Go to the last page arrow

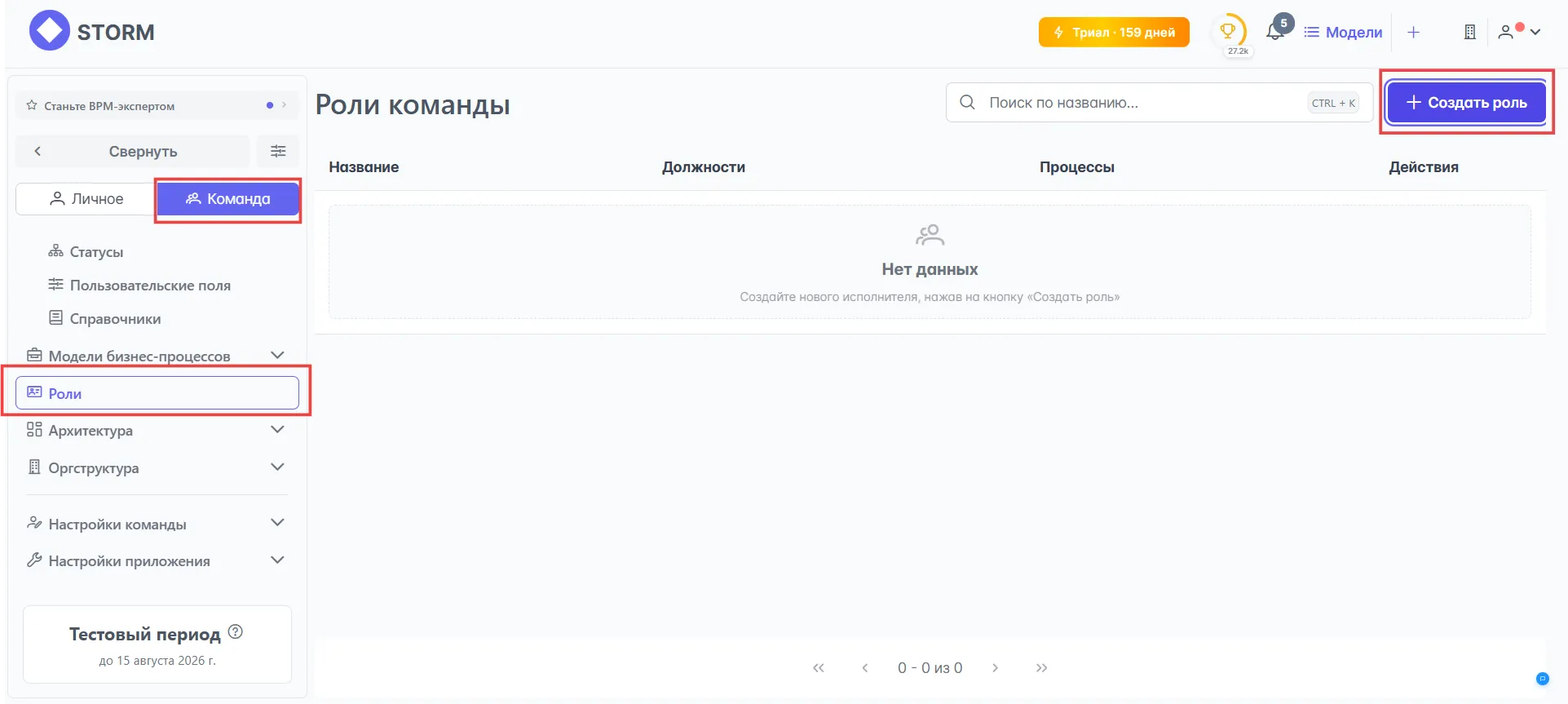(1041, 667)
